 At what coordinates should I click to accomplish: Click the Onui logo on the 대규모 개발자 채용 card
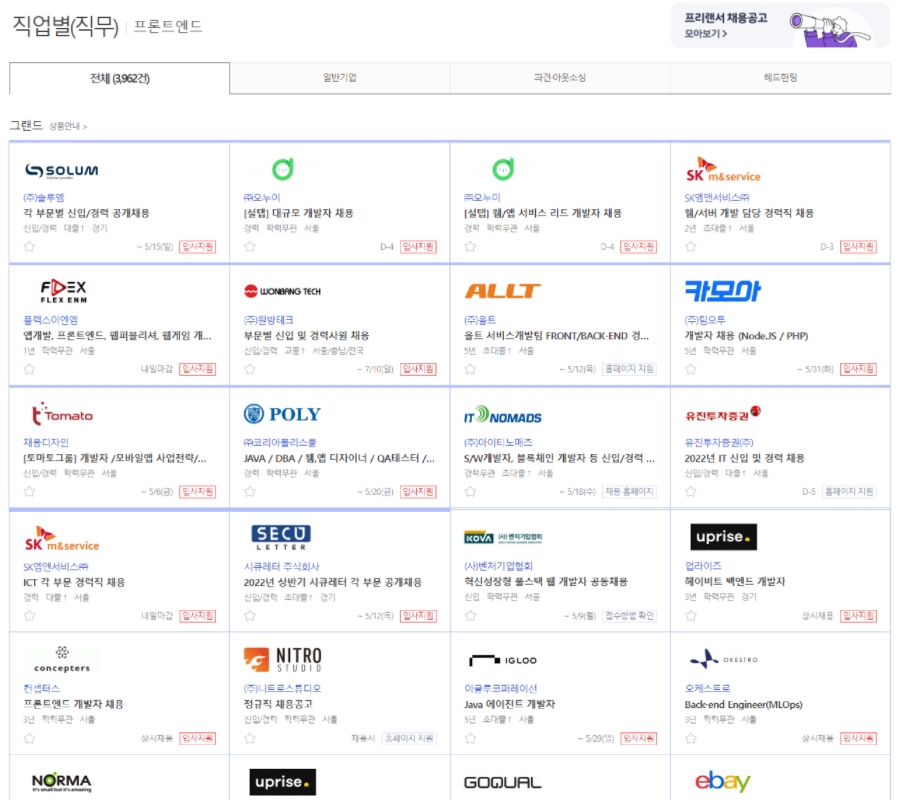(x=282, y=169)
